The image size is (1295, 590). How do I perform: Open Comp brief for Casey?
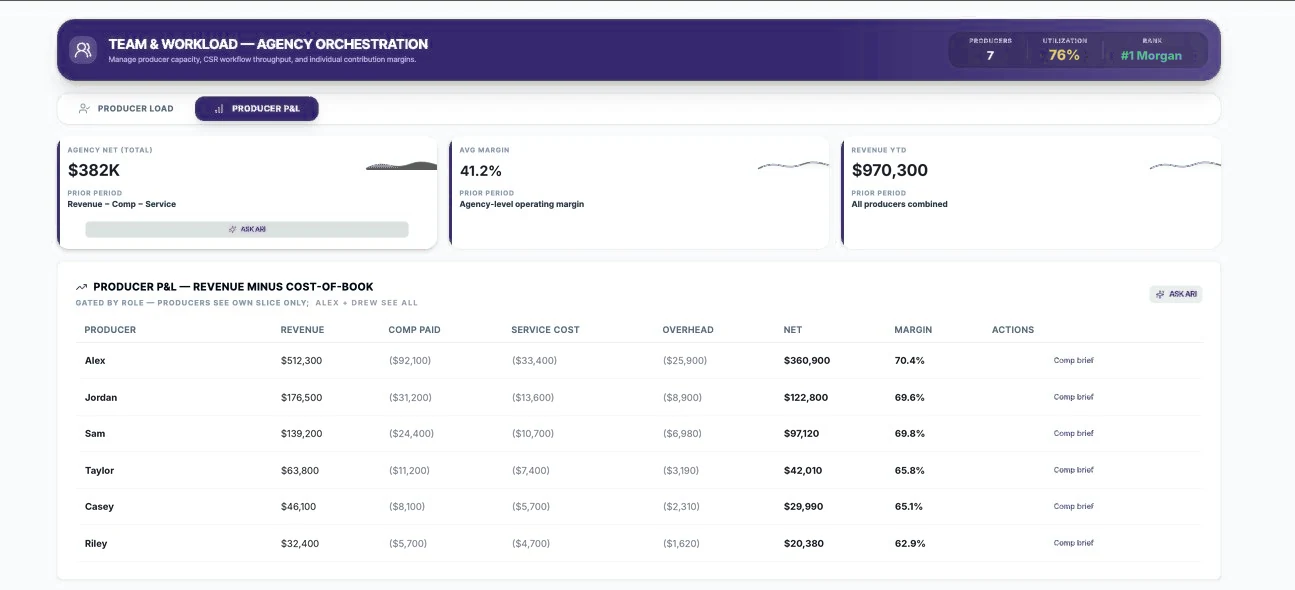1073,506
